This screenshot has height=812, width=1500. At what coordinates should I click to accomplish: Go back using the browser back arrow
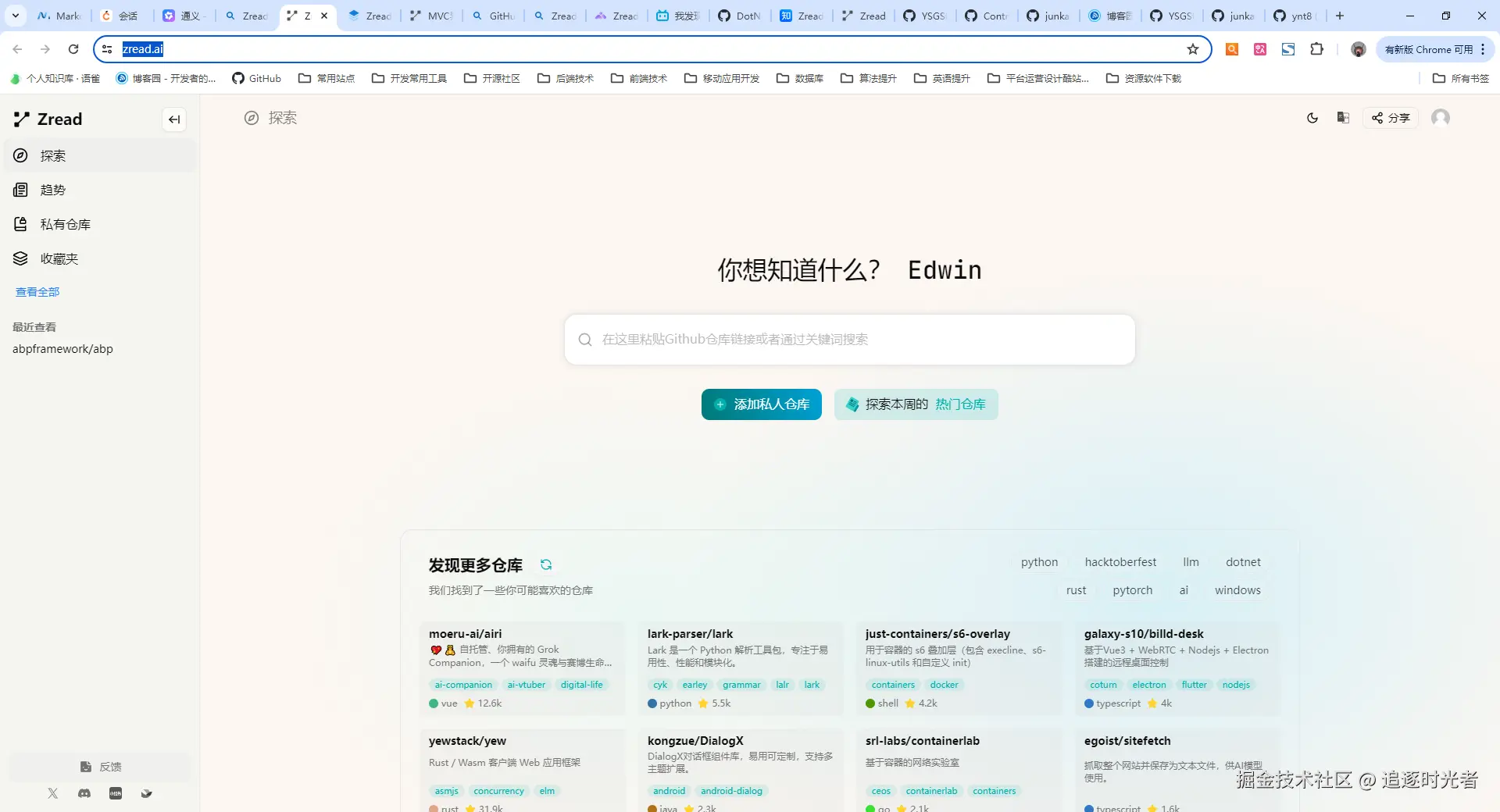click(x=17, y=49)
